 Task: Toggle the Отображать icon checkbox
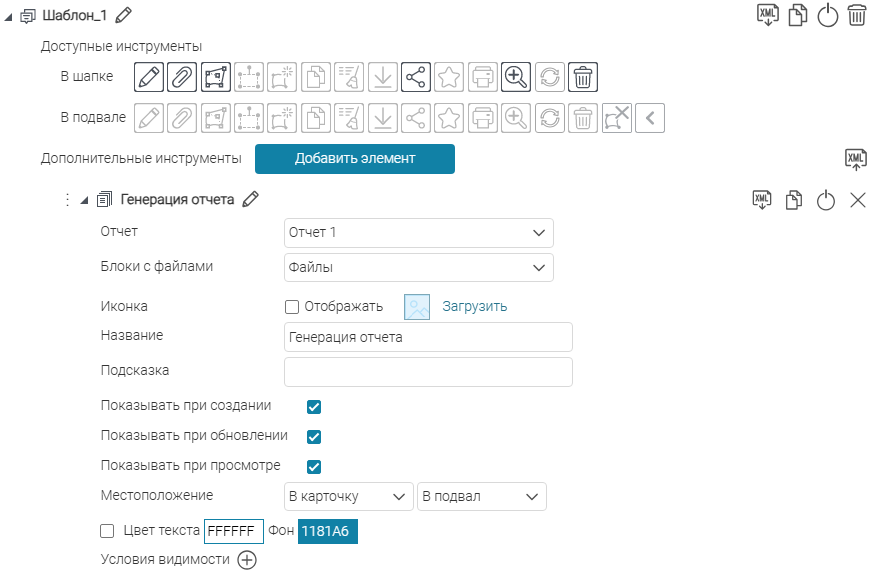point(292,307)
